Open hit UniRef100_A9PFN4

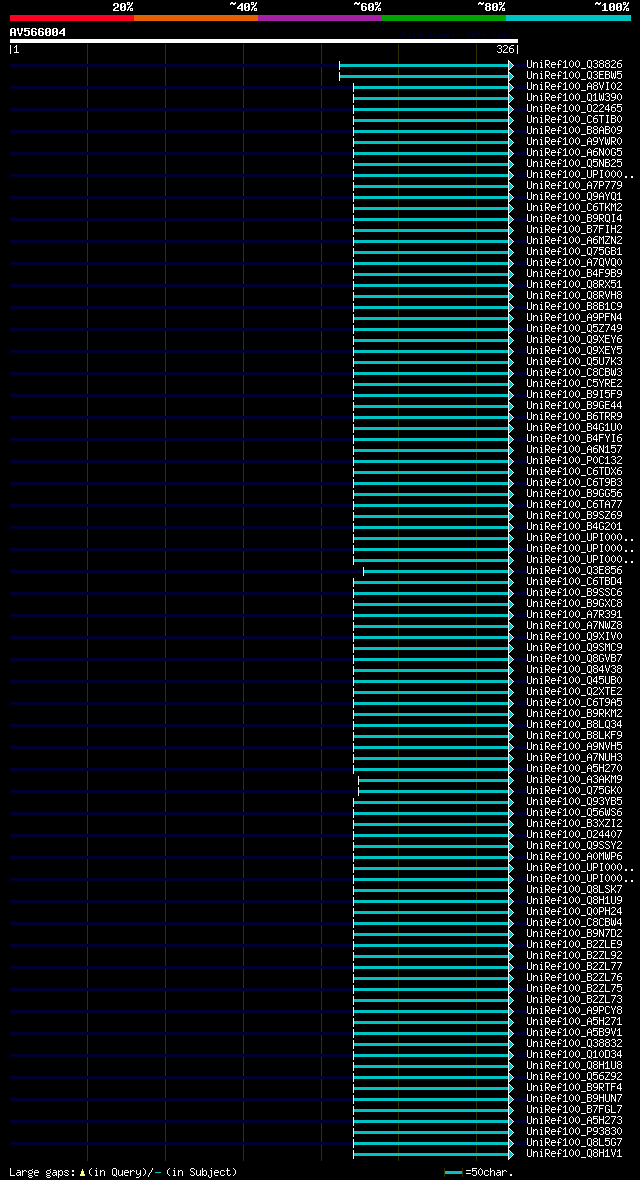574,318
